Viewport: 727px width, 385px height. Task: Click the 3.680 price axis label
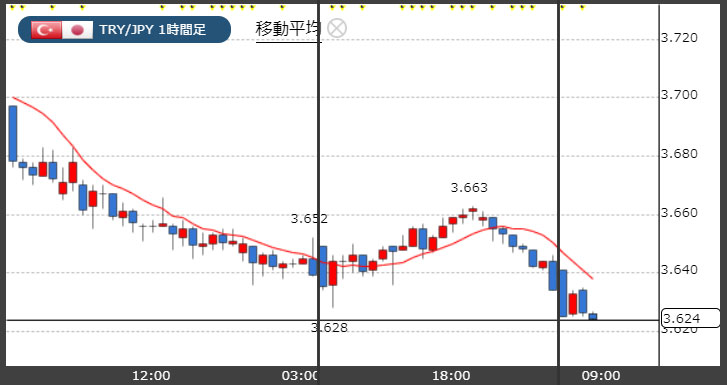pyautogui.click(x=679, y=154)
